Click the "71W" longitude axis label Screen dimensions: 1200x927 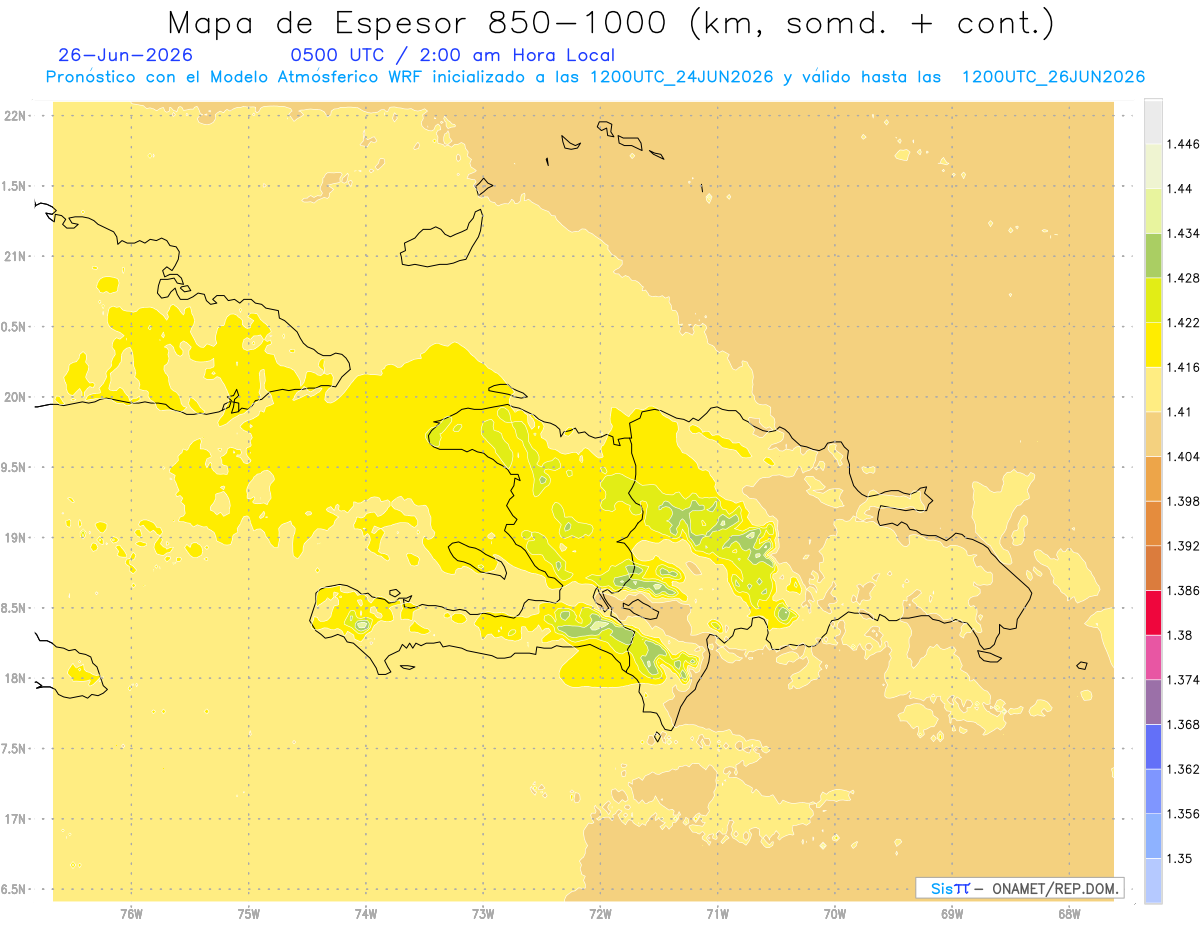tap(717, 913)
